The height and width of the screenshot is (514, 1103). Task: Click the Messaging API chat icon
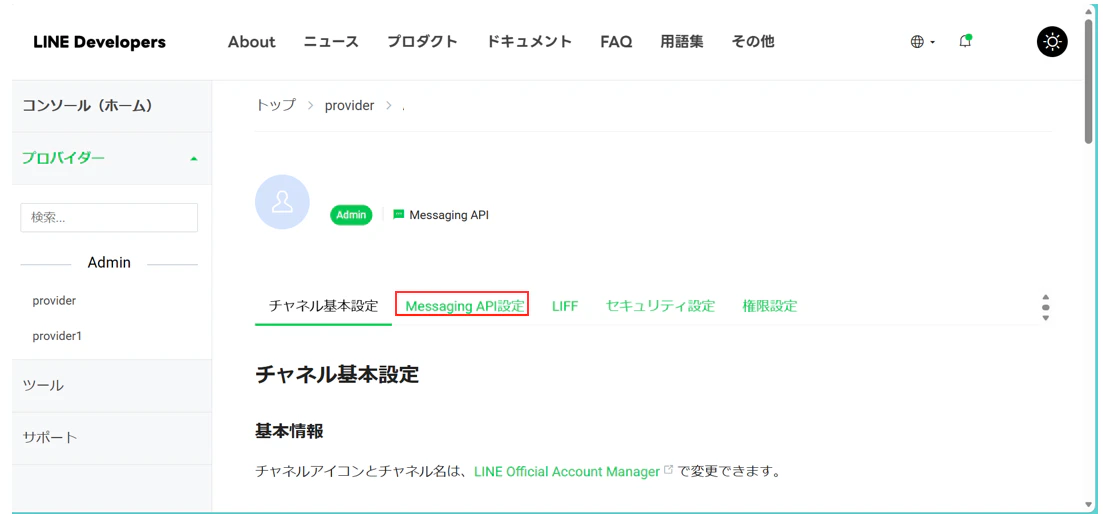pyautogui.click(x=399, y=214)
